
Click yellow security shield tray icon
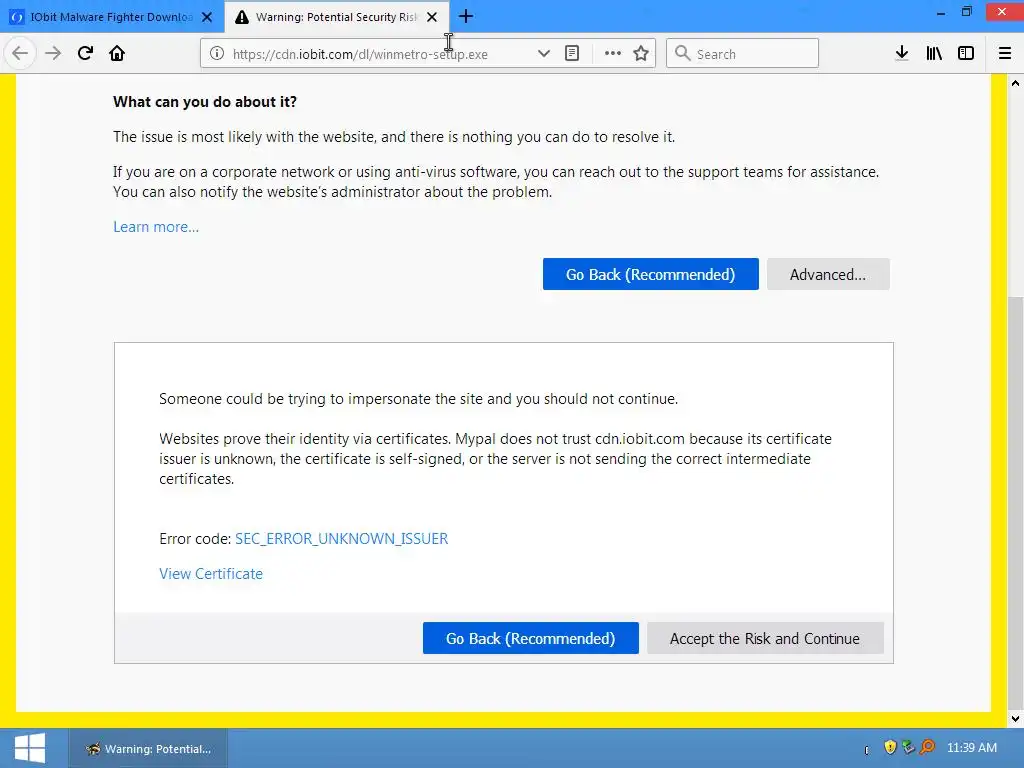click(x=889, y=747)
